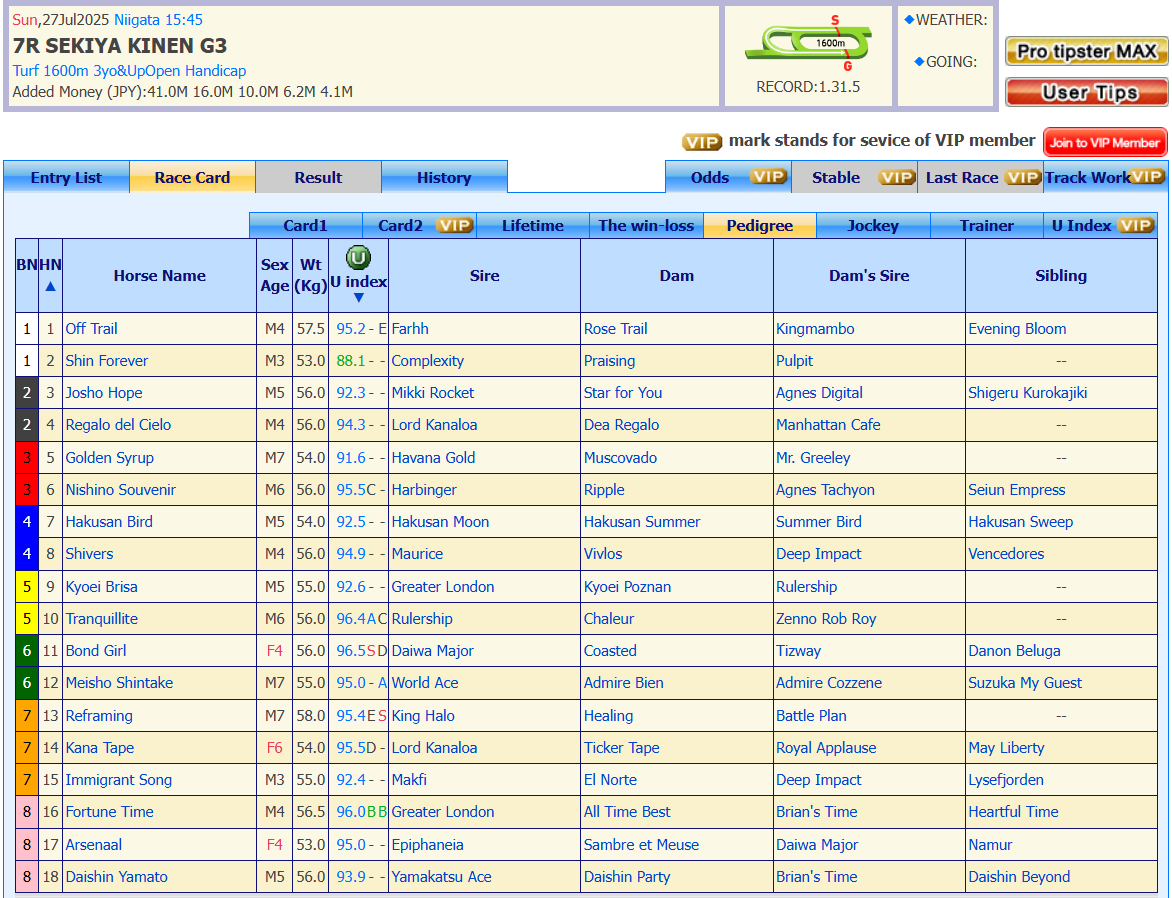Click weight 58.0 in Reframing row

(x=310, y=716)
